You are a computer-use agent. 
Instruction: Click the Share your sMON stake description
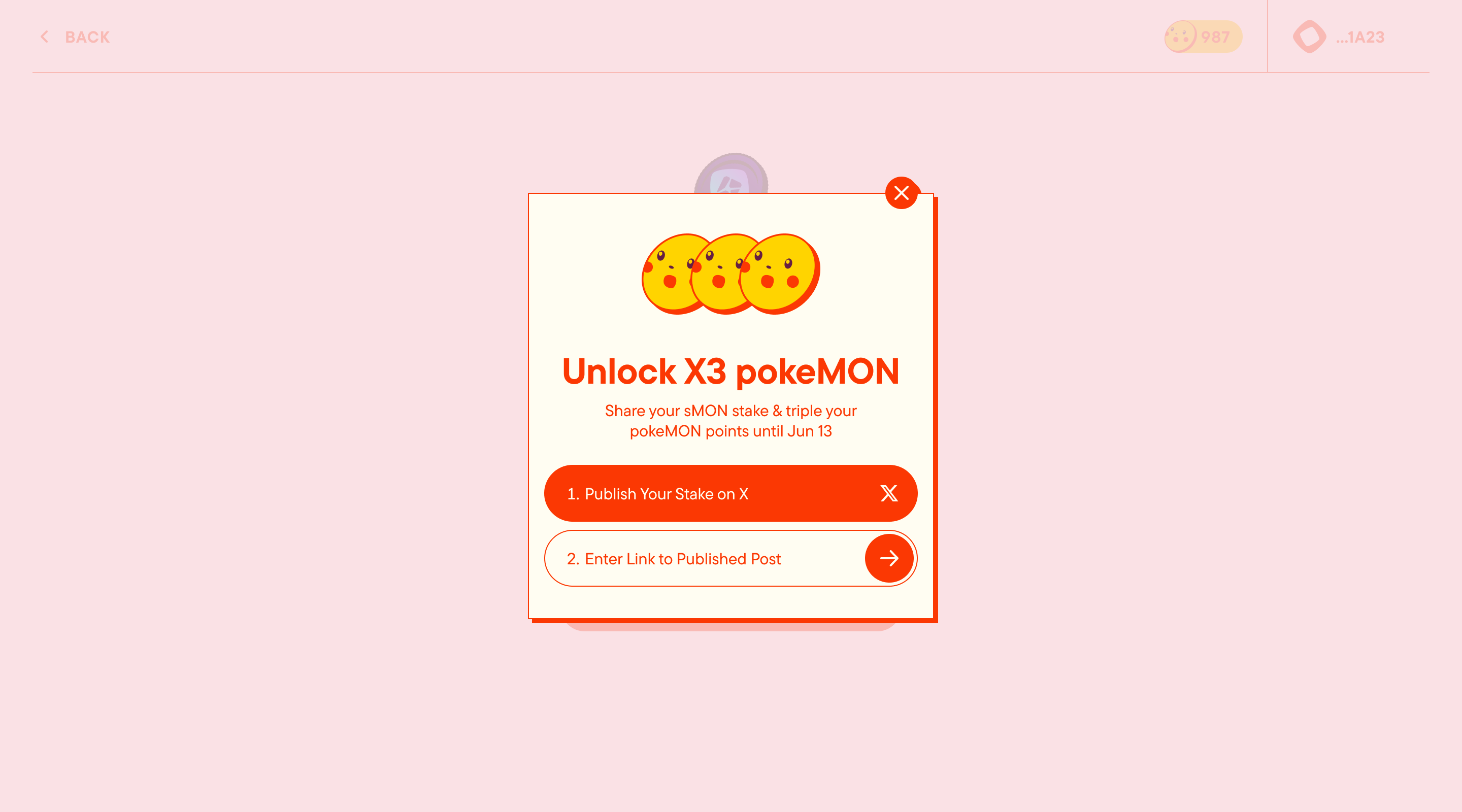coord(730,421)
